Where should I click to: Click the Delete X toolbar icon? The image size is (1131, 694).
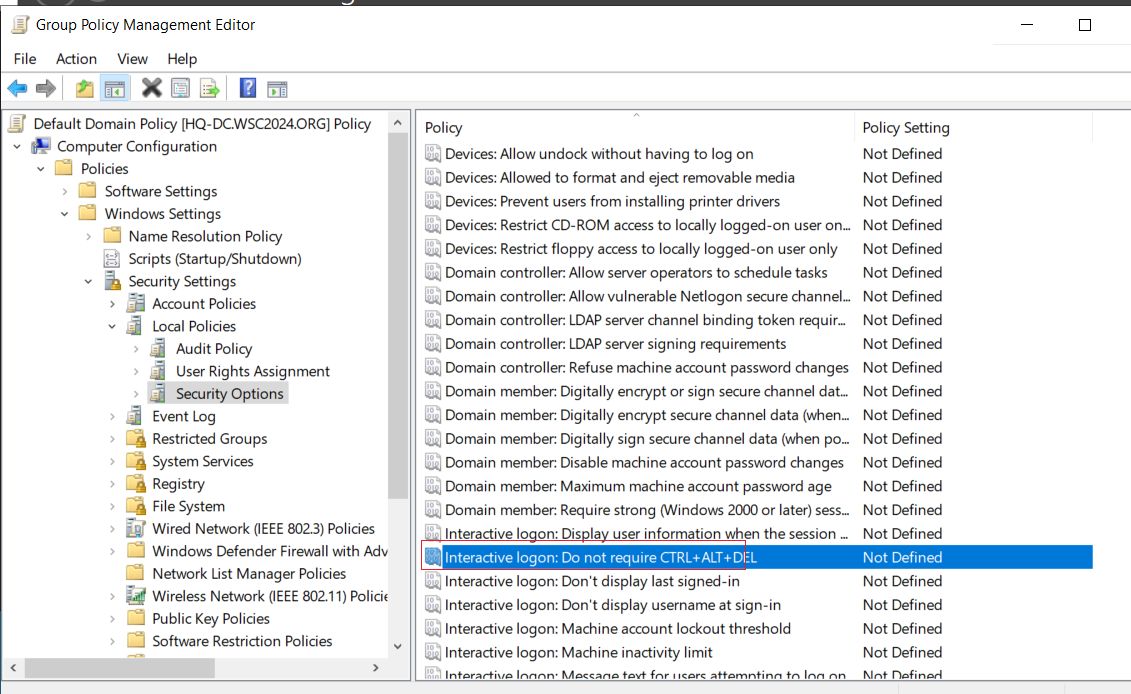(x=151, y=88)
